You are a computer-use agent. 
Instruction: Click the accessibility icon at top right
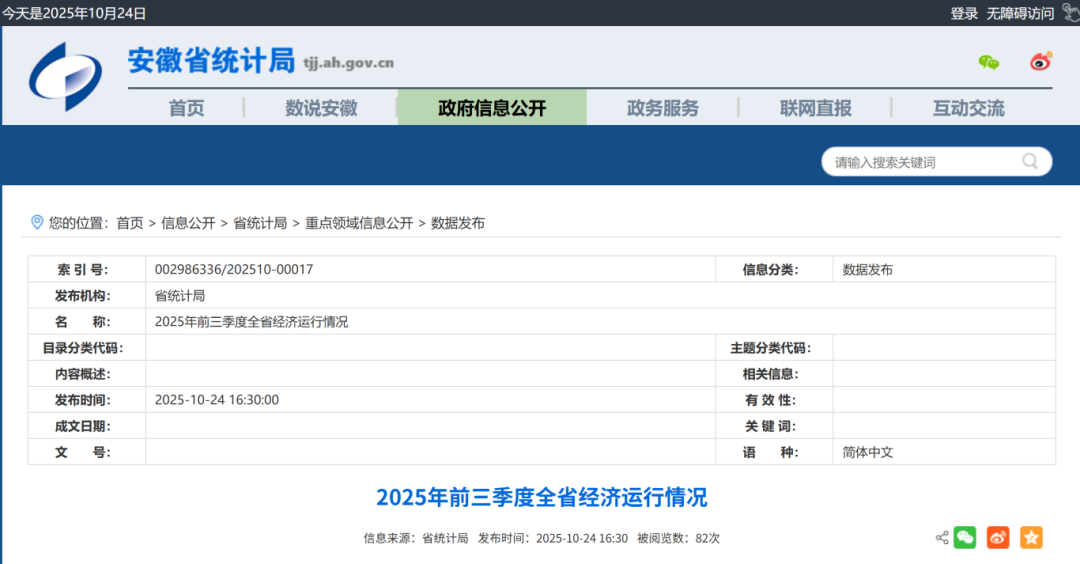(1071, 12)
